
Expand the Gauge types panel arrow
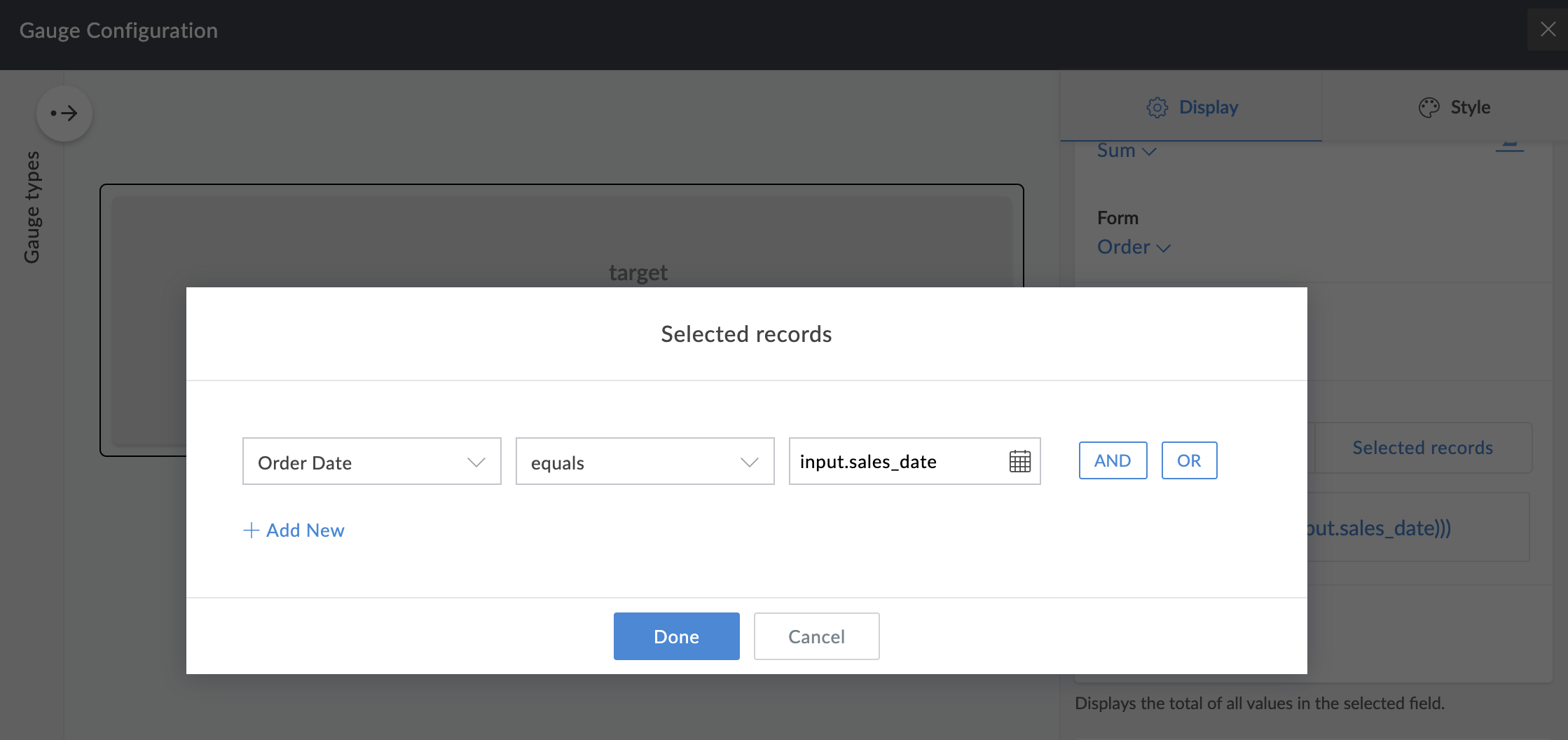[64, 114]
